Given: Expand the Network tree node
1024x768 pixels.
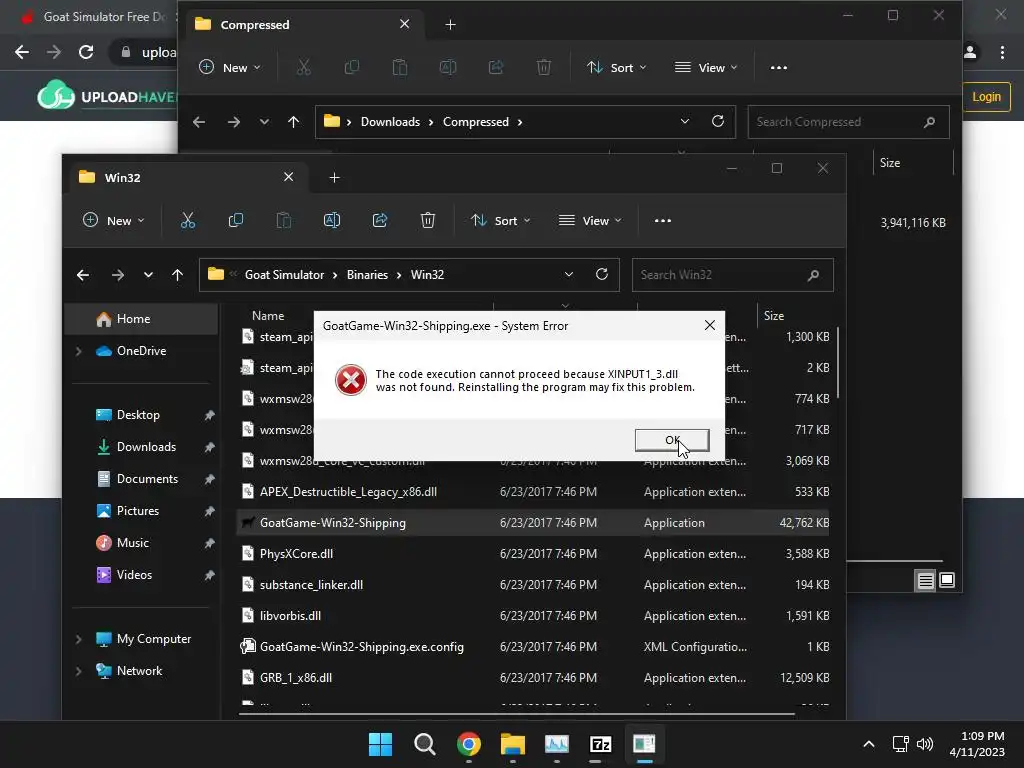Looking at the screenshot, I should pyautogui.click(x=79, y=671).
